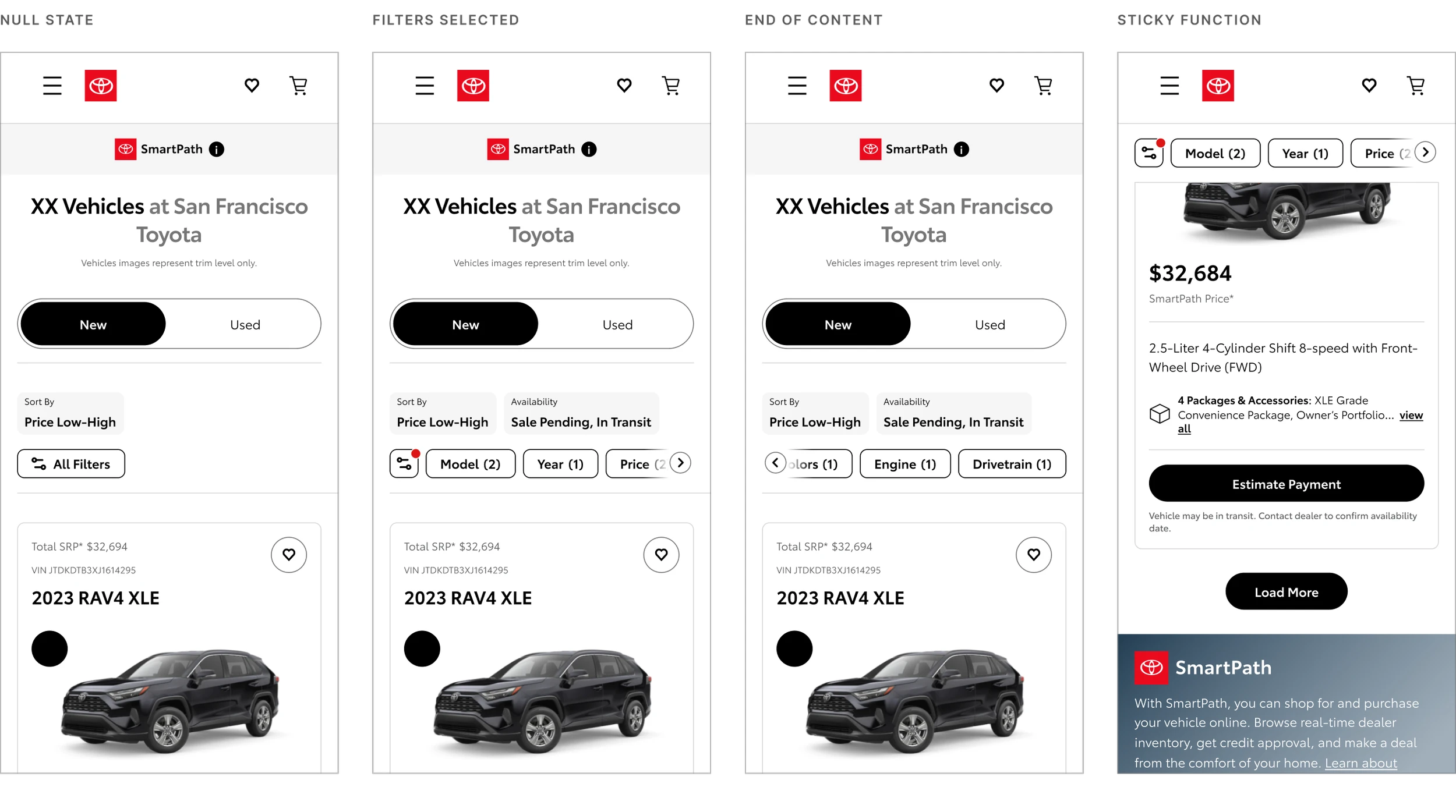Select Used vehicles in Filters Selected screen
Image resolution: width=1456 pixels, height=812 pixels.
[x=617, y=324]
